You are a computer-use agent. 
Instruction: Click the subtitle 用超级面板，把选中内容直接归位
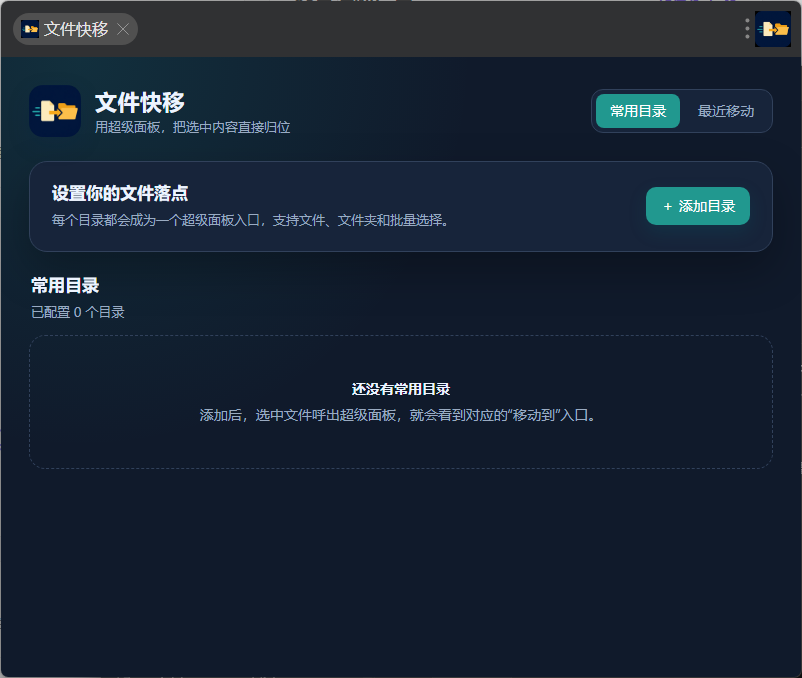[x=192, y=127]
